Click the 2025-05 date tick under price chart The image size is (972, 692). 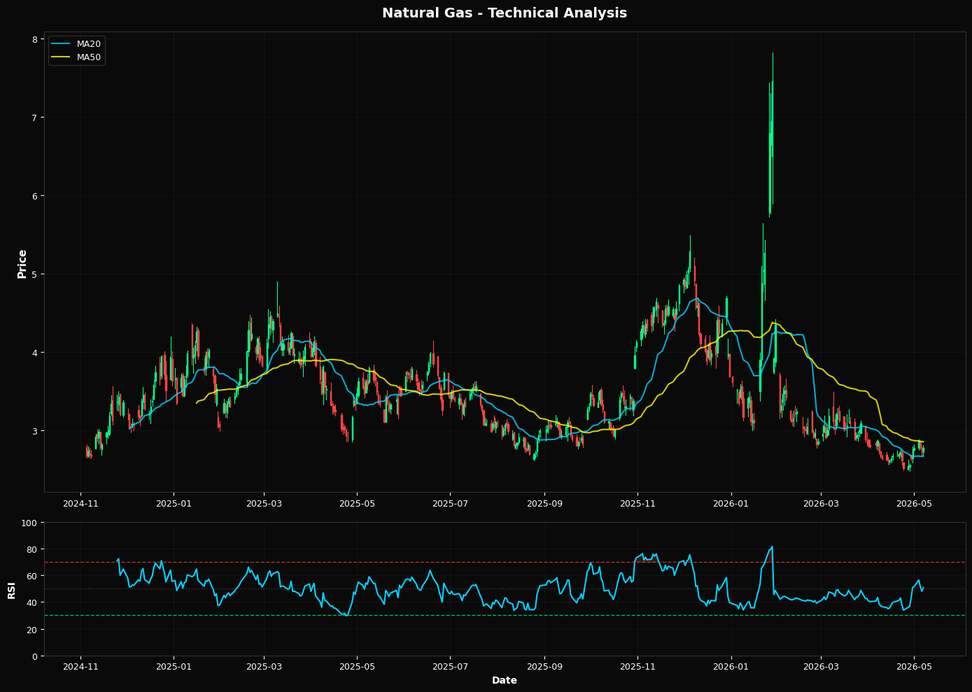(357, 503)
